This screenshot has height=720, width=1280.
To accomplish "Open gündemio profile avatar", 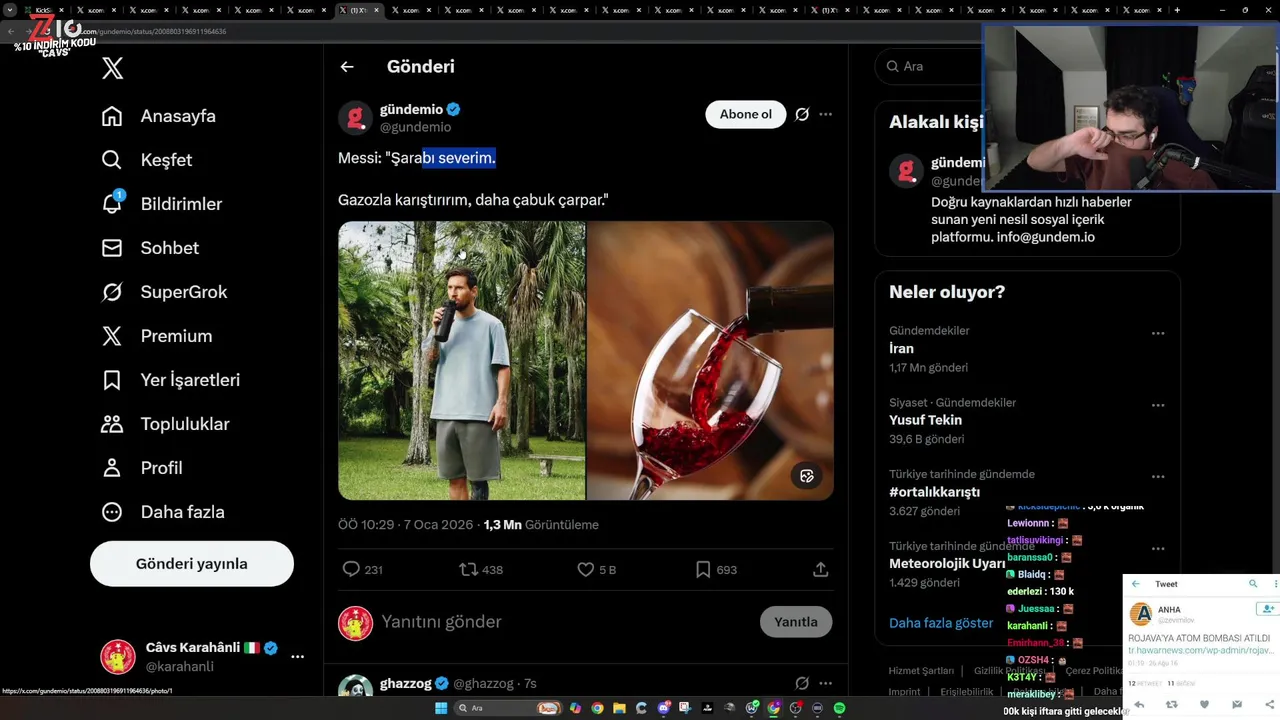I will click(355, 118).
